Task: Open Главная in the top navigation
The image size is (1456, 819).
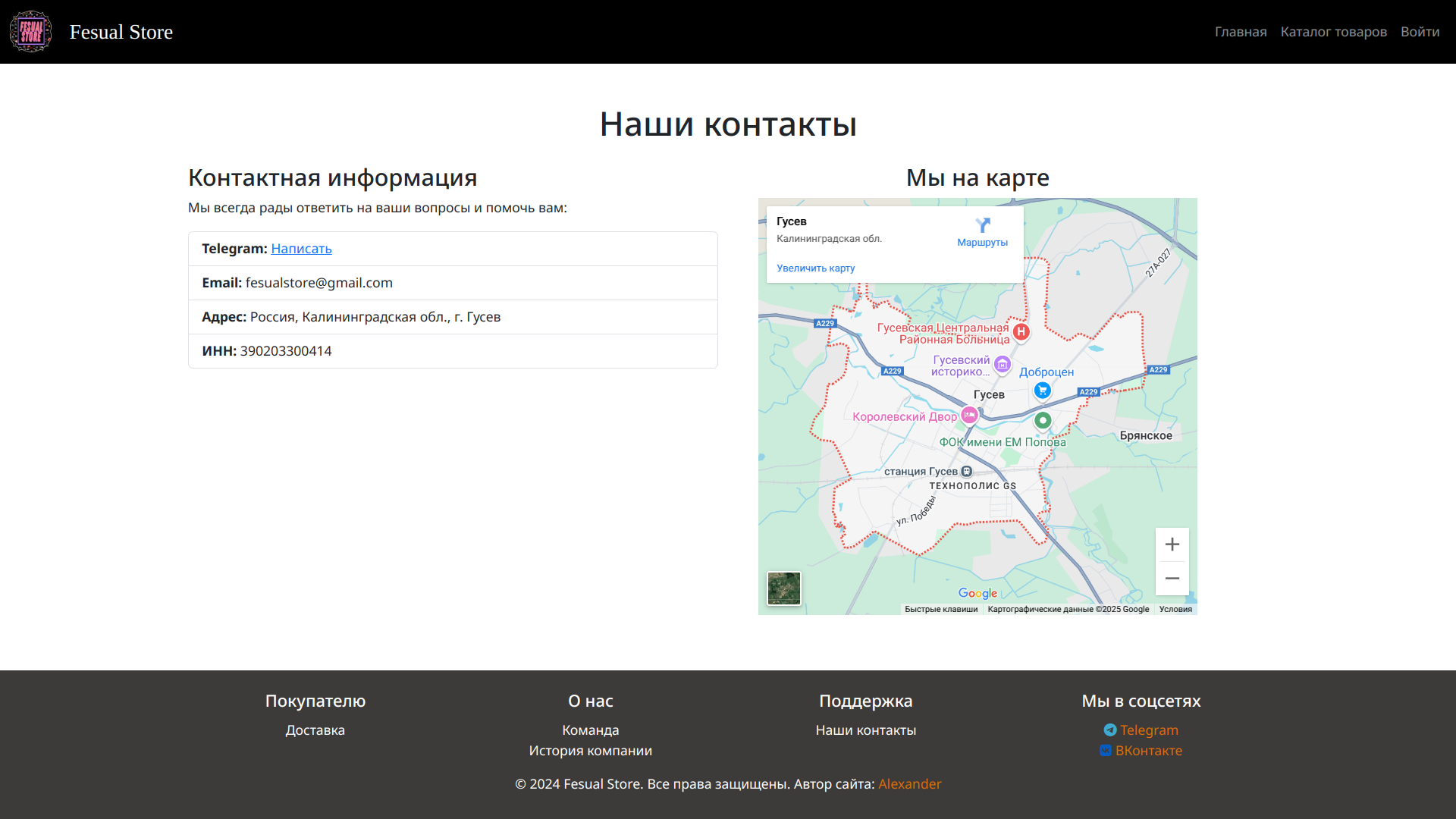Action: (1240, 32)
